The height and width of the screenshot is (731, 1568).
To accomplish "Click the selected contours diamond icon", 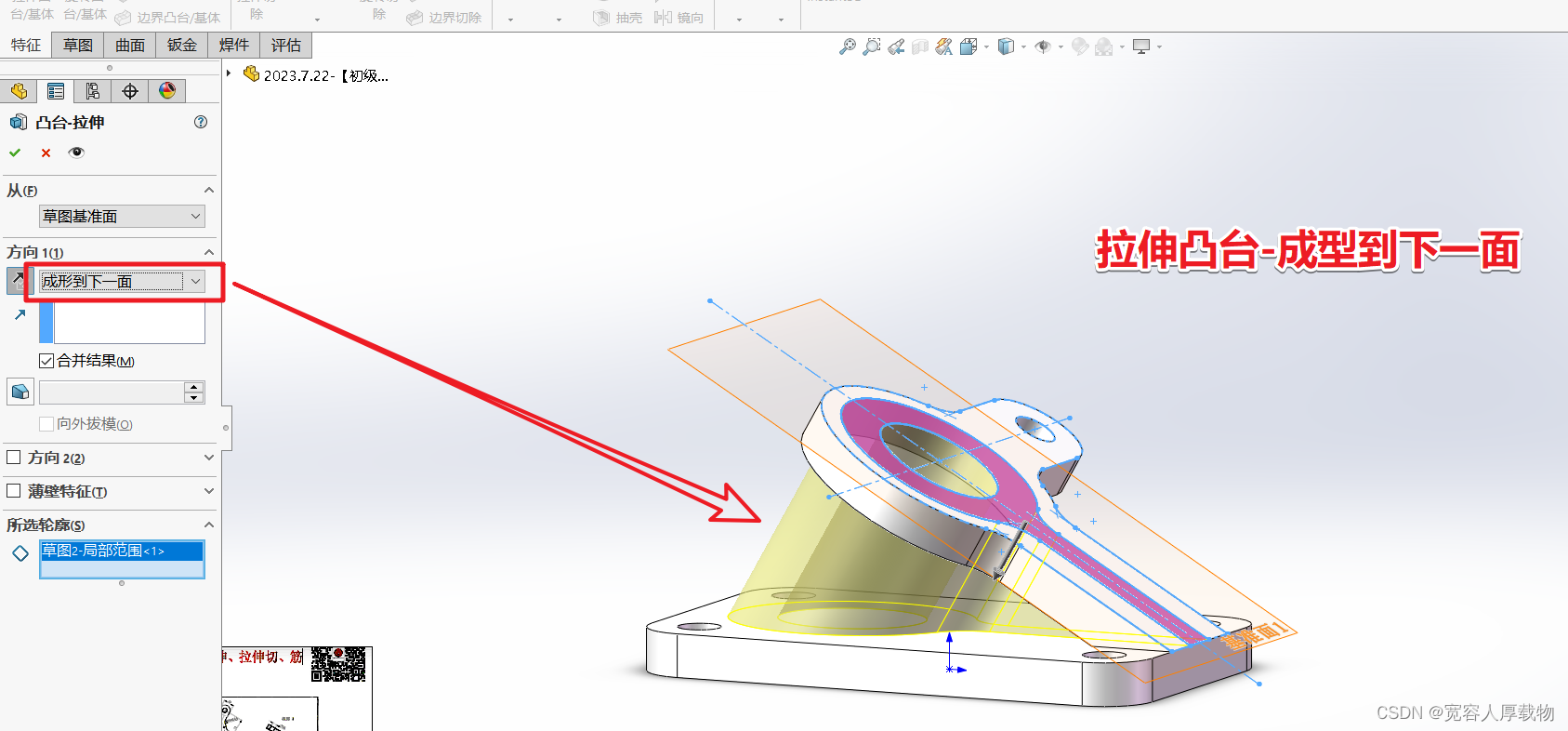I will (x=20, y=553).
